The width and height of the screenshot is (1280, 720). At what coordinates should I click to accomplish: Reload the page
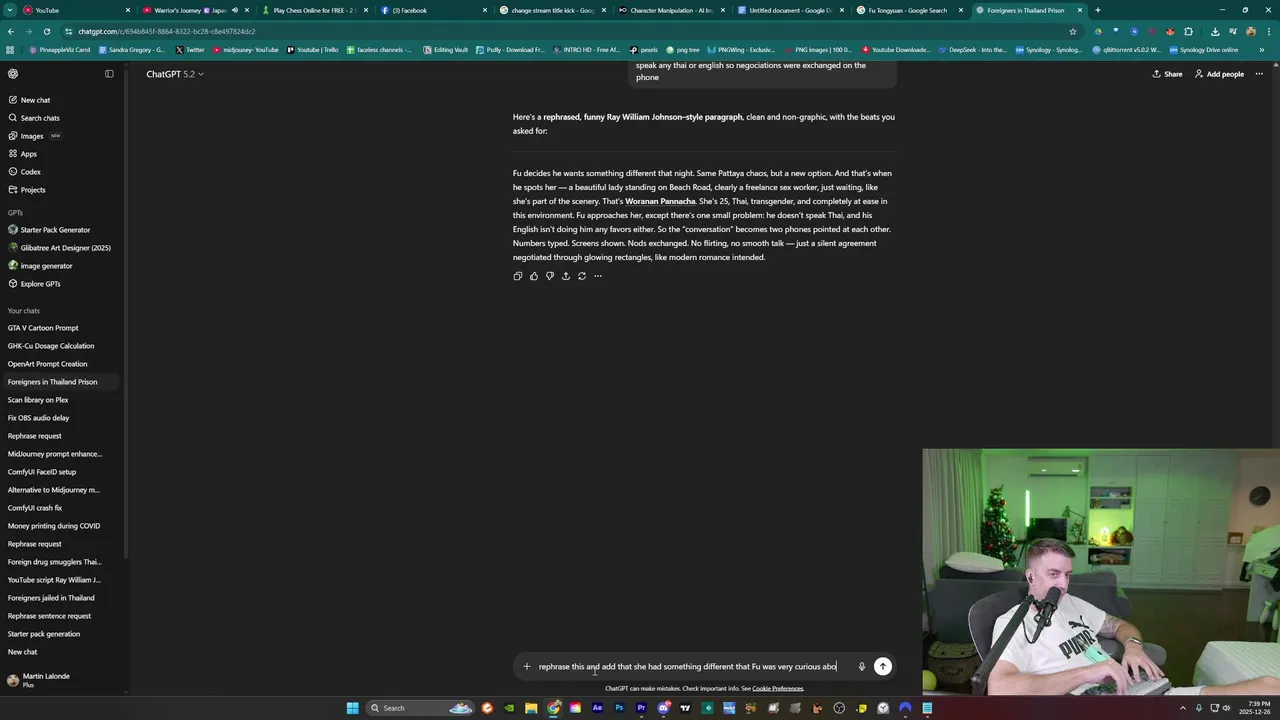[x=47, y=31]
